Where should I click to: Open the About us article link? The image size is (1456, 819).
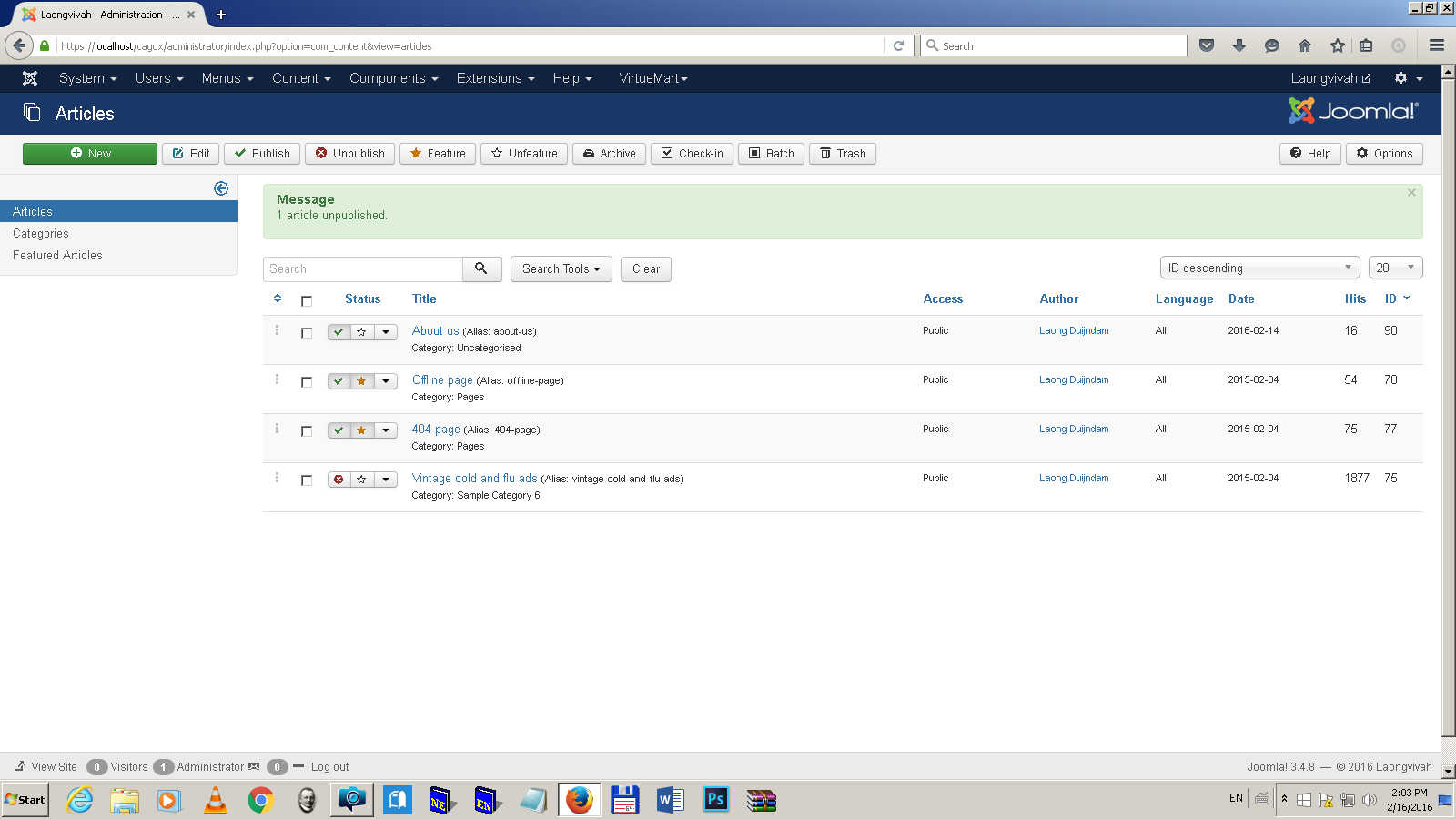pyautogui.click(x=435, y=331)
